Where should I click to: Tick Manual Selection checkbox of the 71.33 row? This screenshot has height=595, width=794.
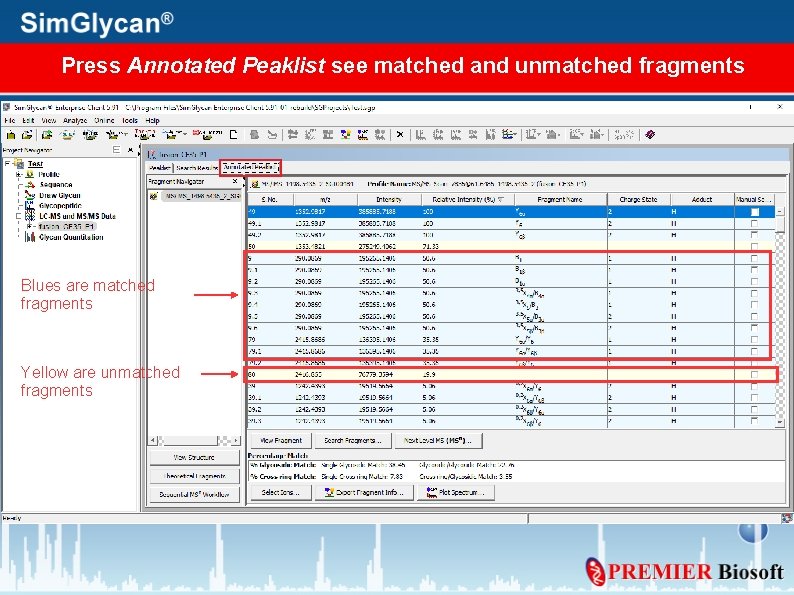755,247
